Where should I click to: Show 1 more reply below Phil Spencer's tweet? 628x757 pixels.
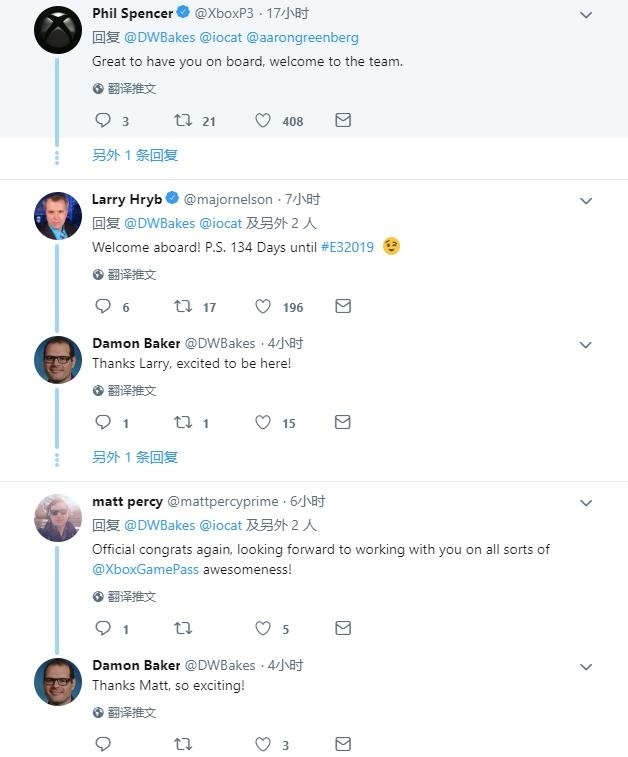(x=135, y=156)
